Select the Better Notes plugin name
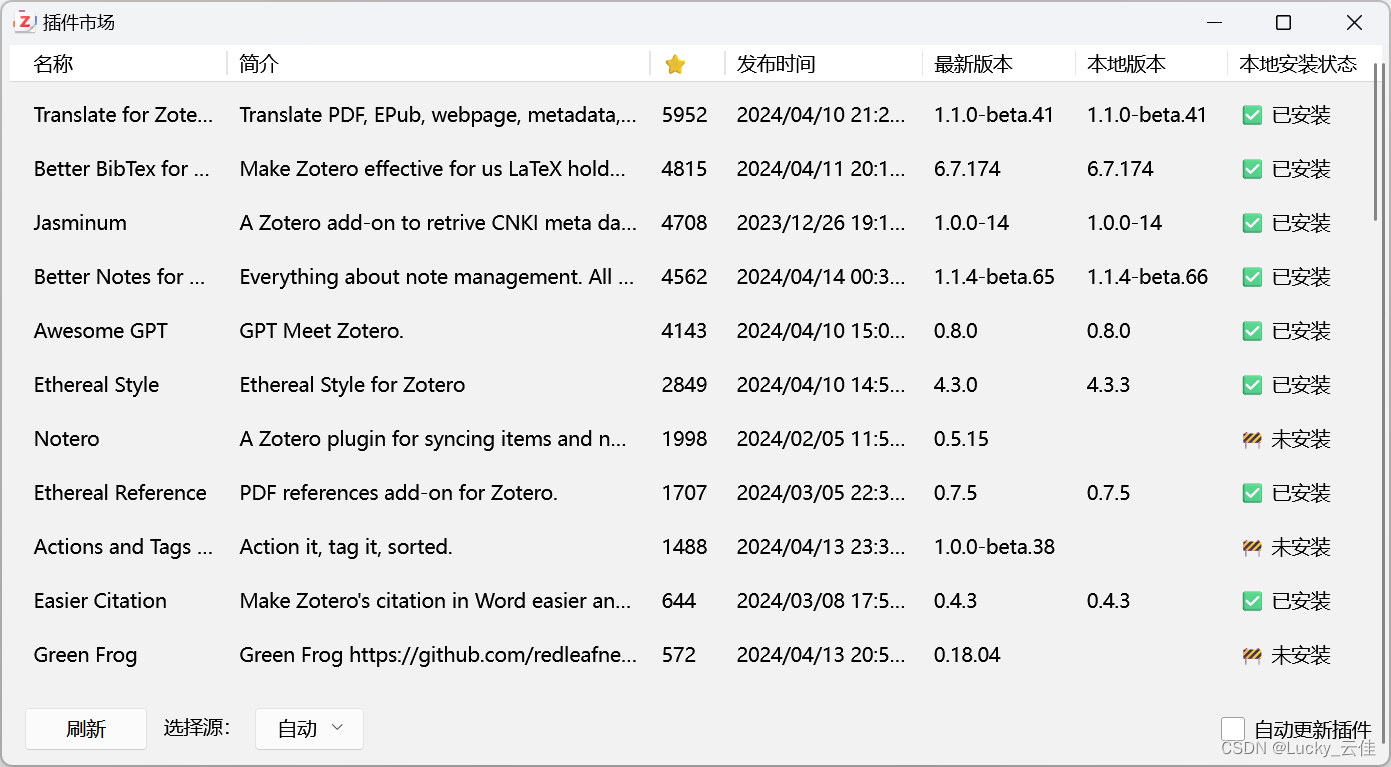 click(119, 277)
